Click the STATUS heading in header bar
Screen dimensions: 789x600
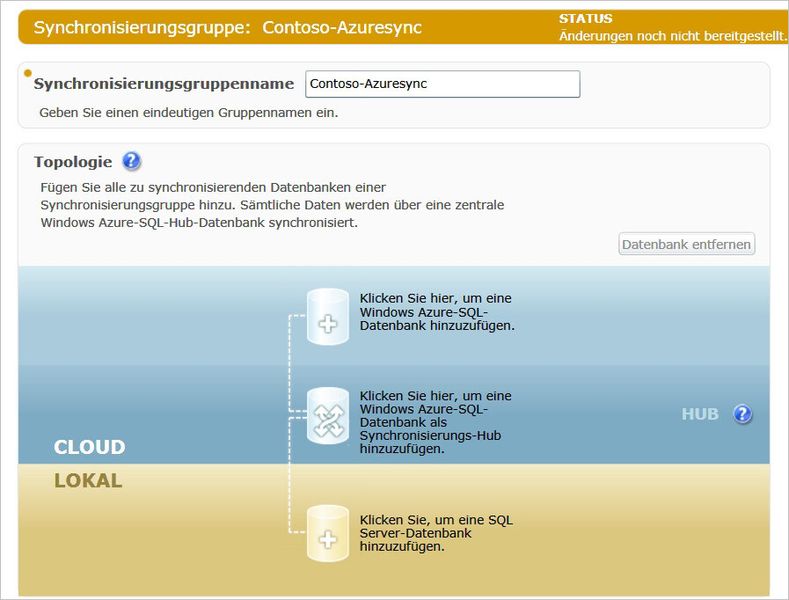tap(586, 19)
